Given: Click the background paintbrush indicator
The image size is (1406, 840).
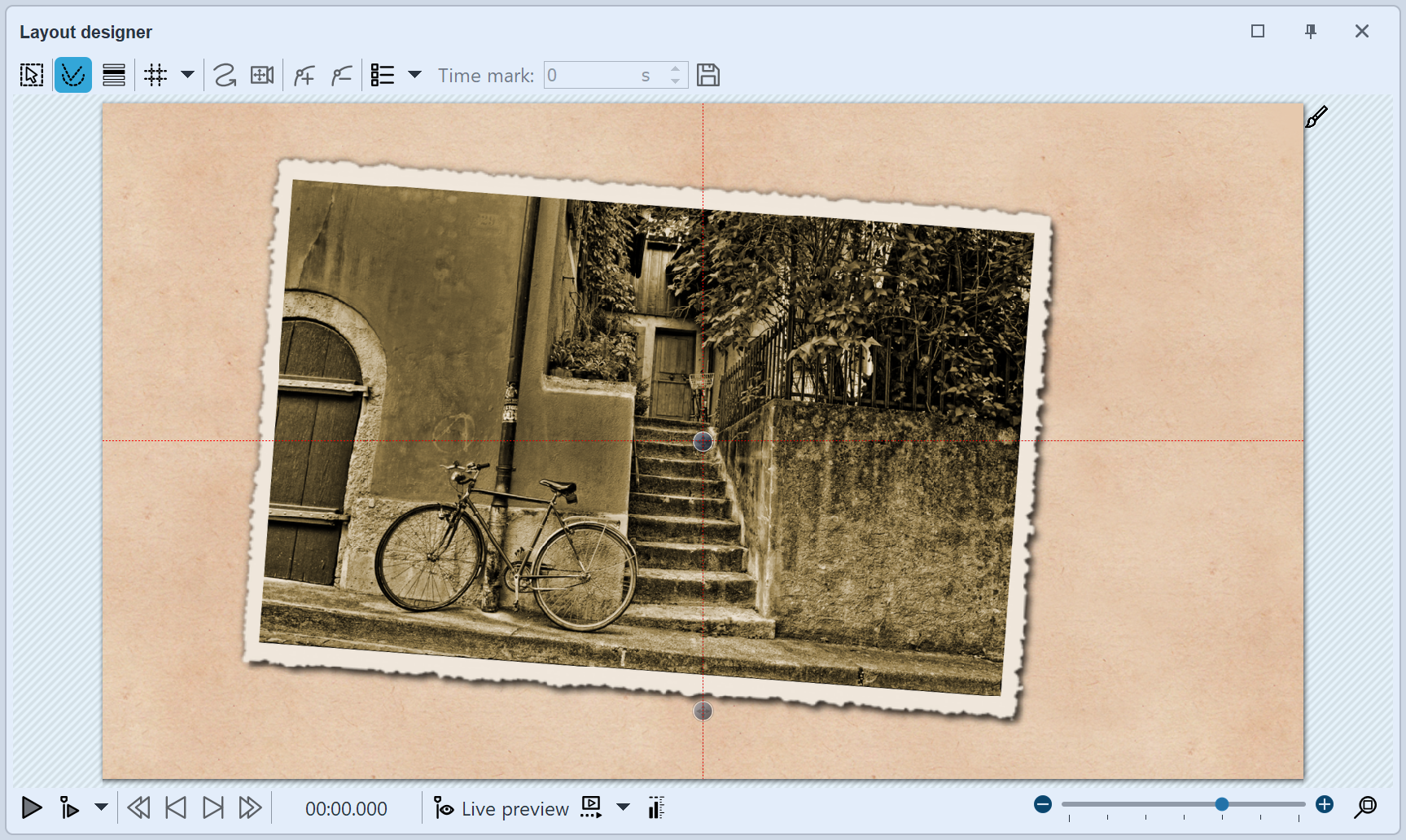Looking at the screenshot, I should tap(1317, 116).
